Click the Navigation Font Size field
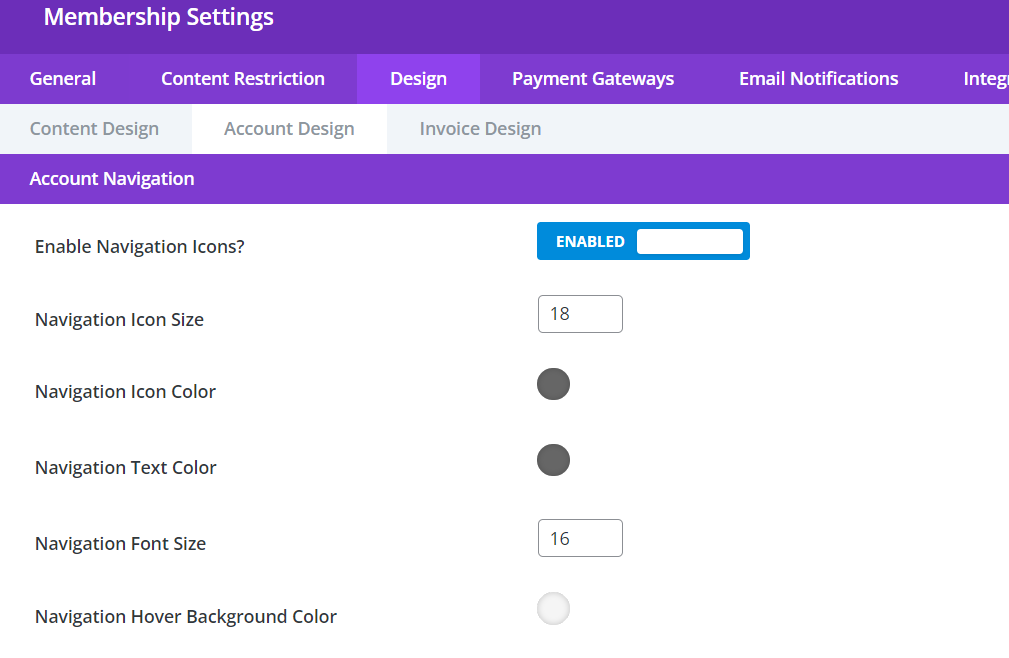Screen dimensions: 1009x658 (x=580, y=537)
